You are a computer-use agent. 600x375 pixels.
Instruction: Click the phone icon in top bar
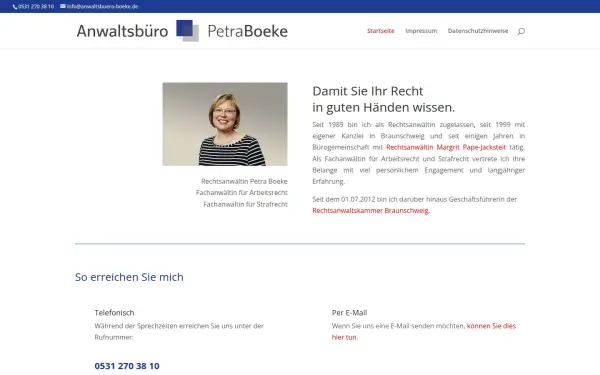tap(15, 7)
